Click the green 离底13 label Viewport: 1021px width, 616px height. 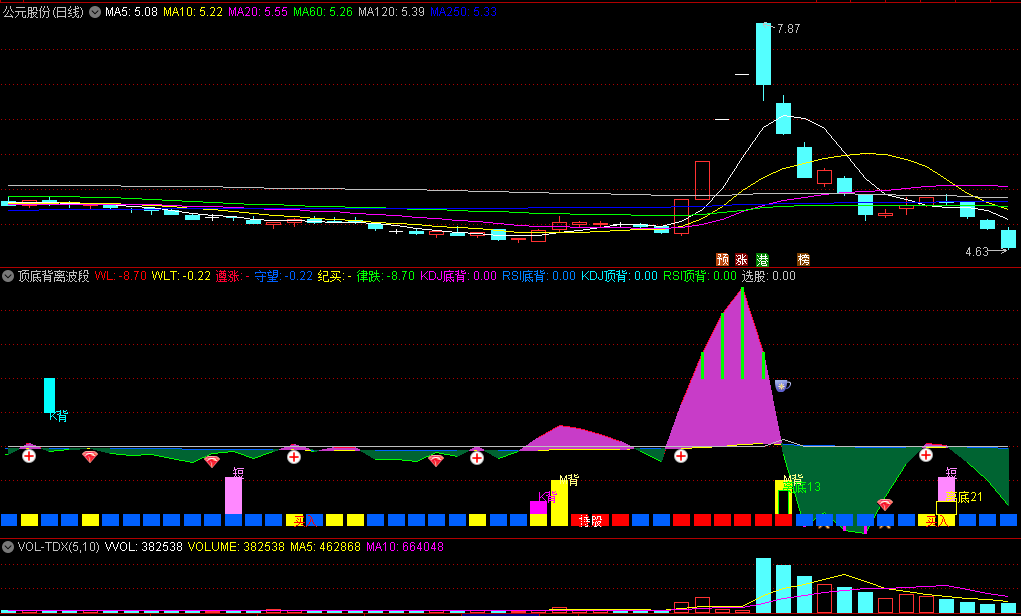[801, 486]
